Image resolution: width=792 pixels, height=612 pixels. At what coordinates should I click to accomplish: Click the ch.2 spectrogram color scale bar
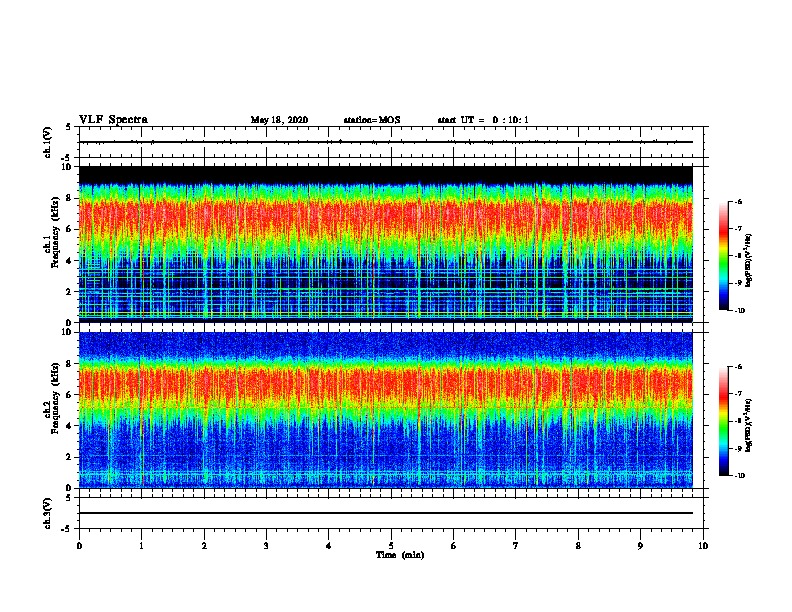pyautogui.click(x=724, y=421)
